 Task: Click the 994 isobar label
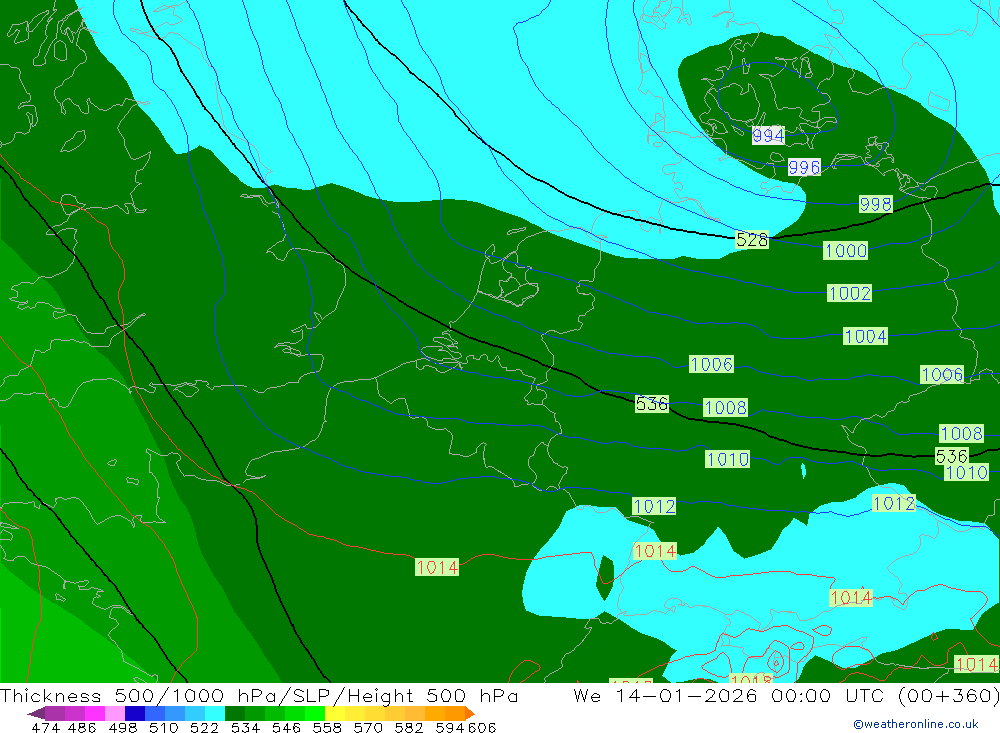[x=768, y=135]
